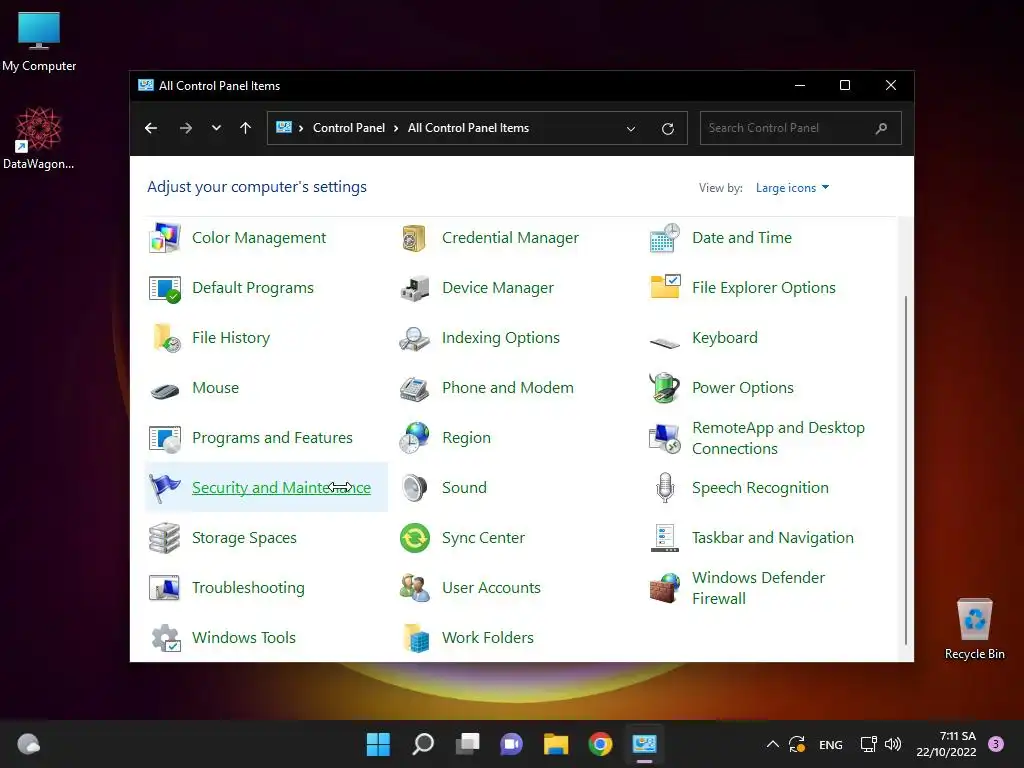
Task: Click the Default Programs icon
Action: [x=165, y=288]
